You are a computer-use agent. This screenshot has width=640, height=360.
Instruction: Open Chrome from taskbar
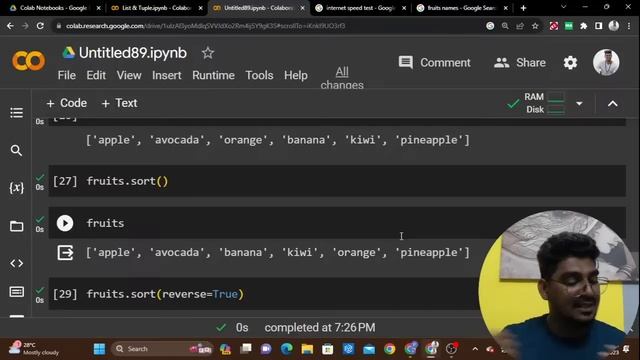point(390,349)
